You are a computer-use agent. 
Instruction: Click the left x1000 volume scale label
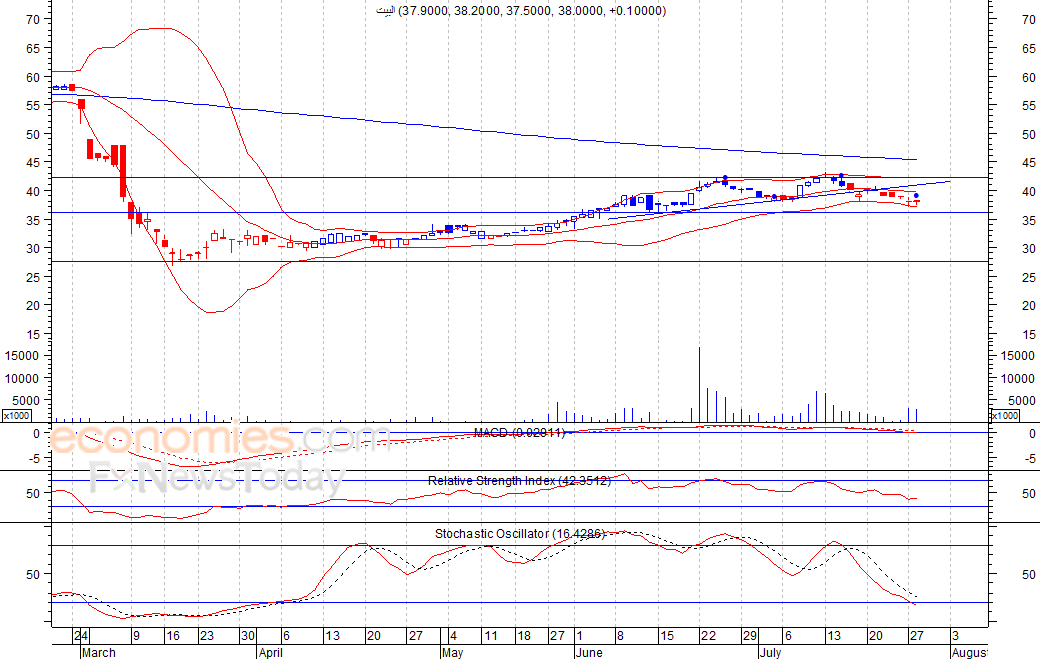click(x=16, y=415)
